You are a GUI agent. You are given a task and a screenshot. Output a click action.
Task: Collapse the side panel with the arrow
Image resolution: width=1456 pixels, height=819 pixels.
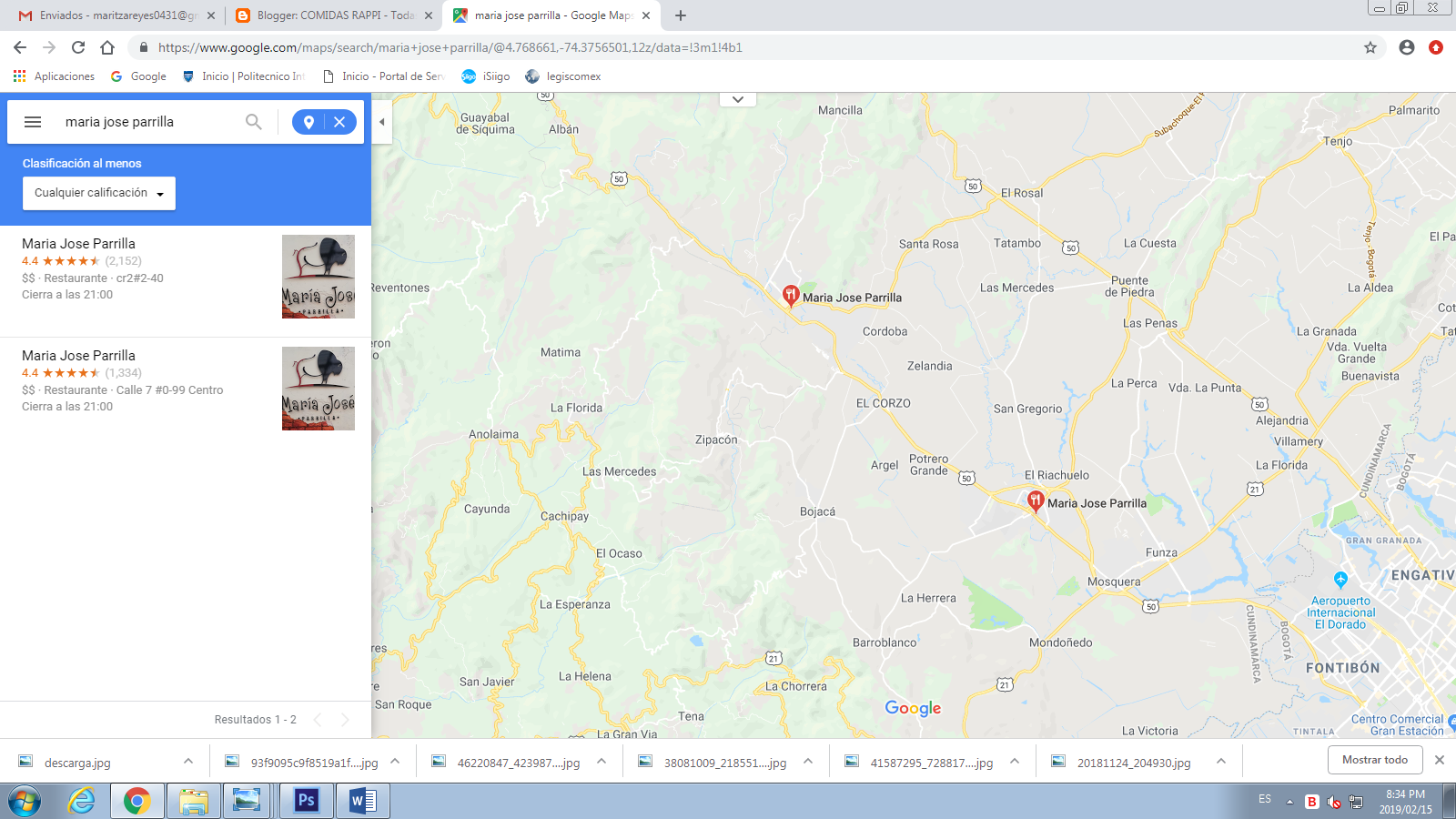[x=382, y=122]
